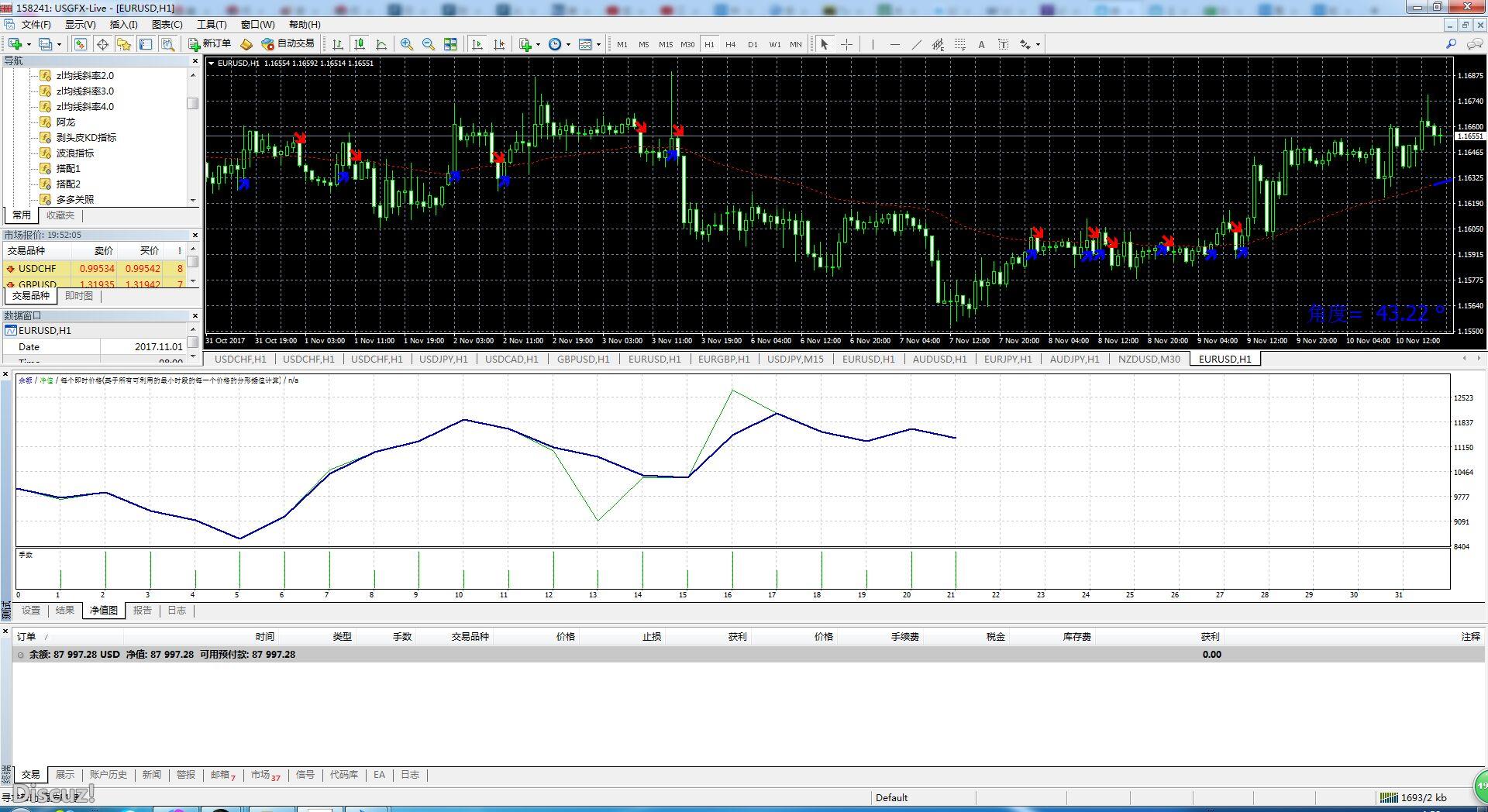The height and width of the screenshot is (812, 1488).
Task: Click Navigator list scroll-down arrow
Action: [x=193, y=200]
